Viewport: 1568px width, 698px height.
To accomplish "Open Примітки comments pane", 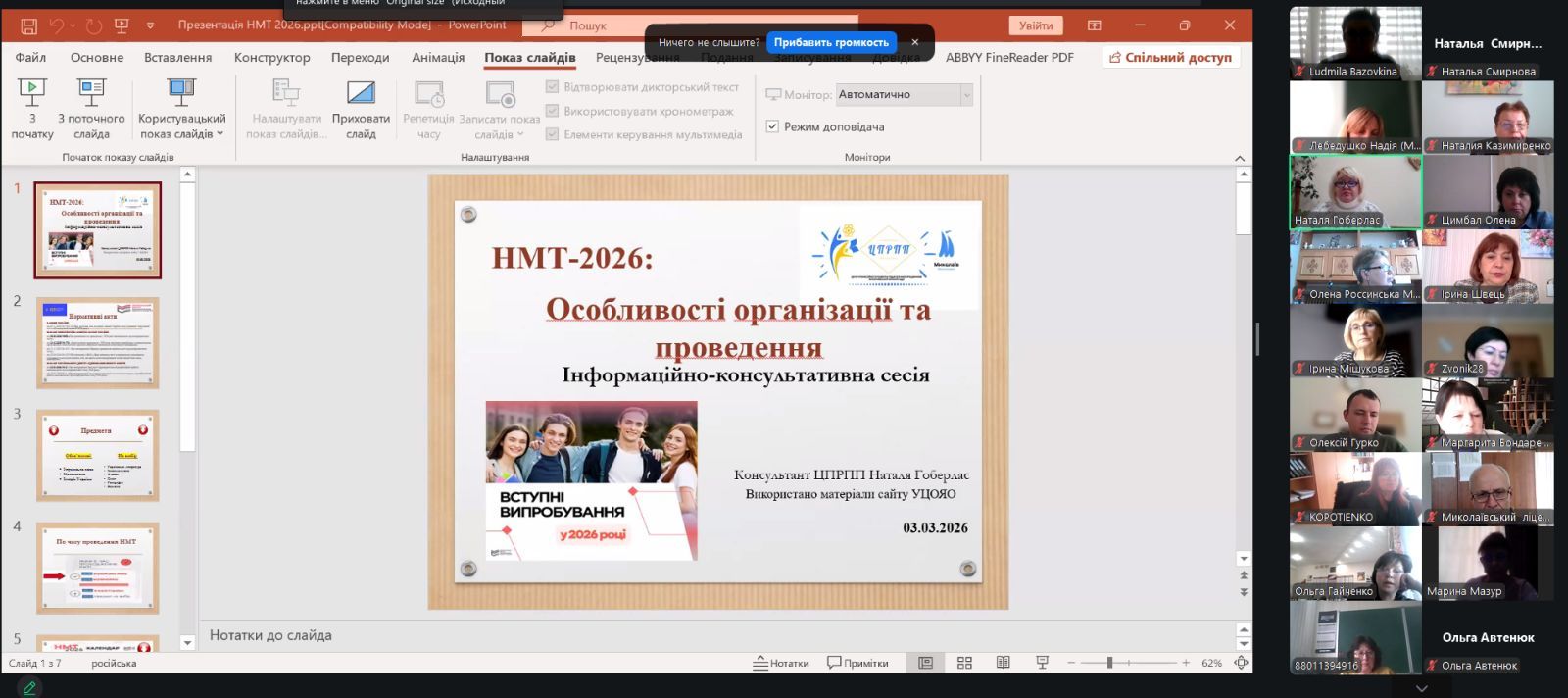I will (x=857, y=663).
